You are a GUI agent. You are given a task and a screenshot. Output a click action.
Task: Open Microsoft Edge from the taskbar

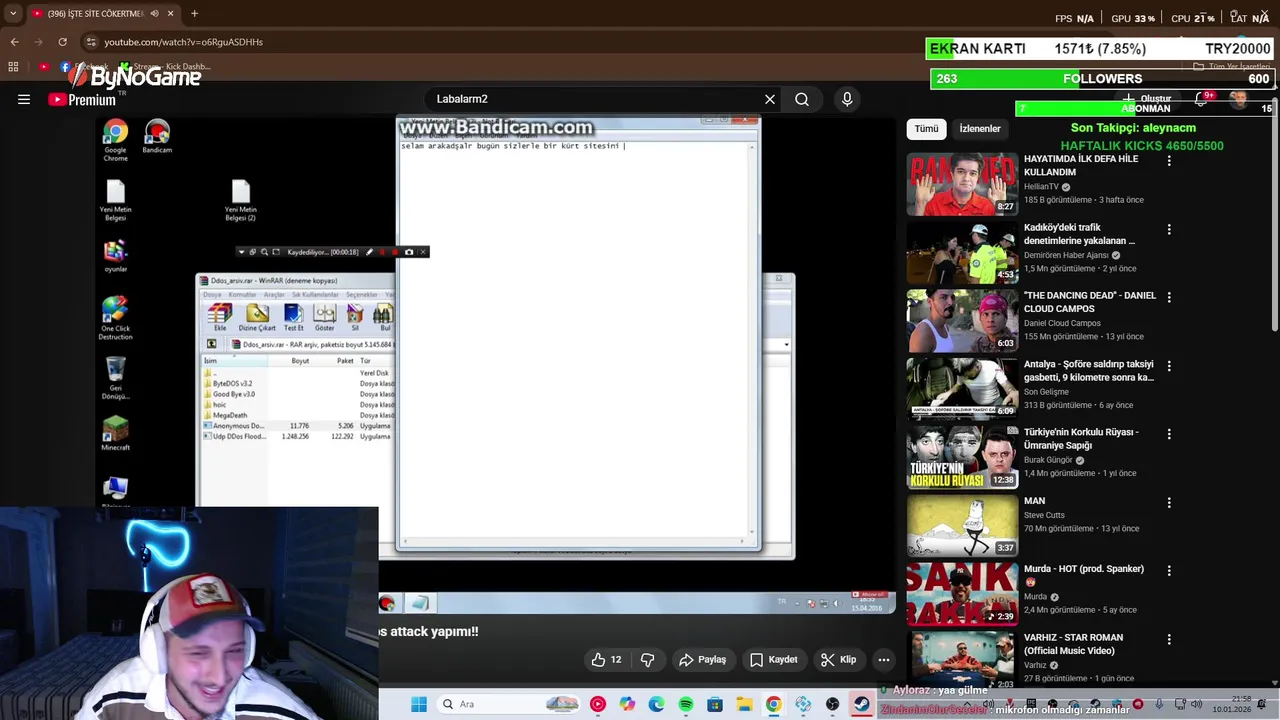[x=656, y=704]
